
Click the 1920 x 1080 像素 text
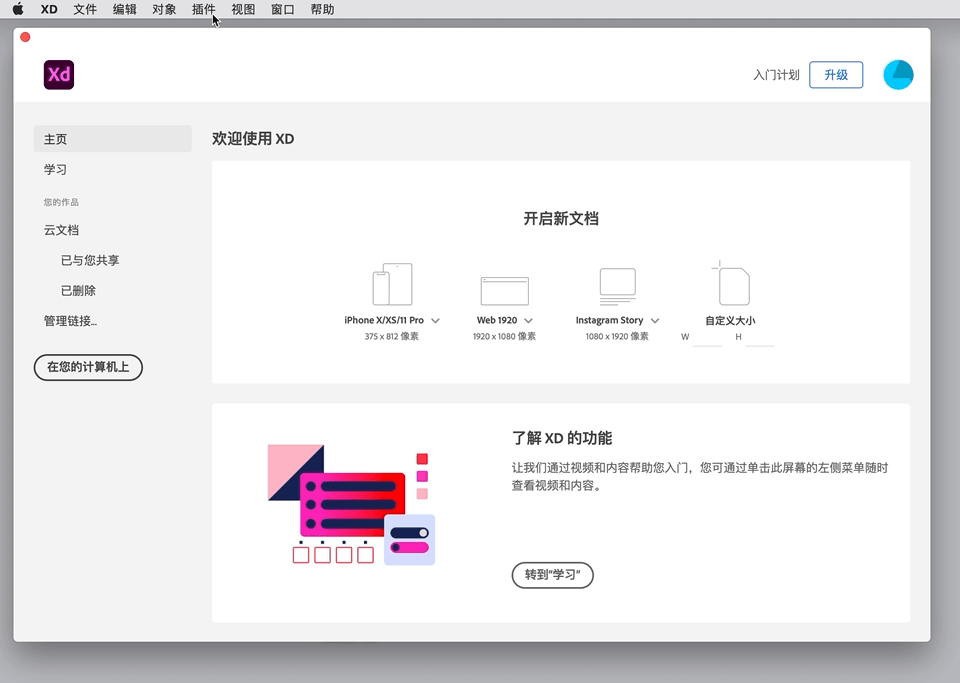[504, 336]
